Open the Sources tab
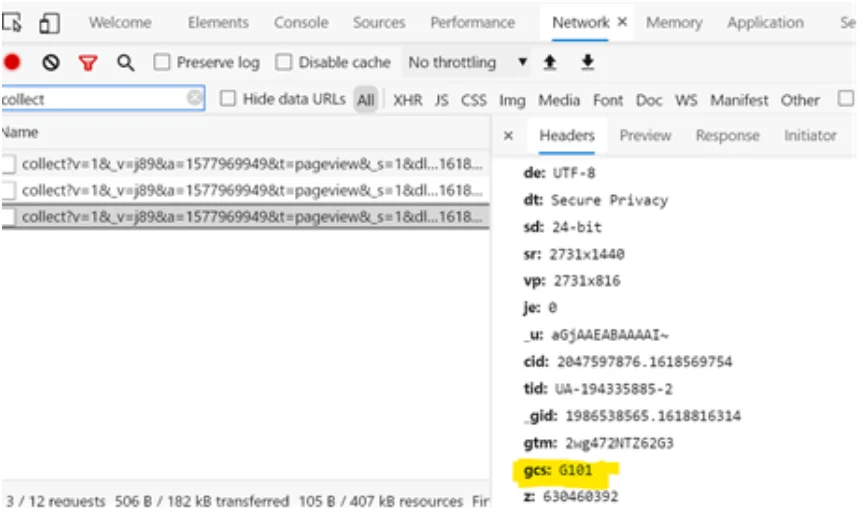Image resolution: width=862 pixels, height=521 pixels. point(379,23)
